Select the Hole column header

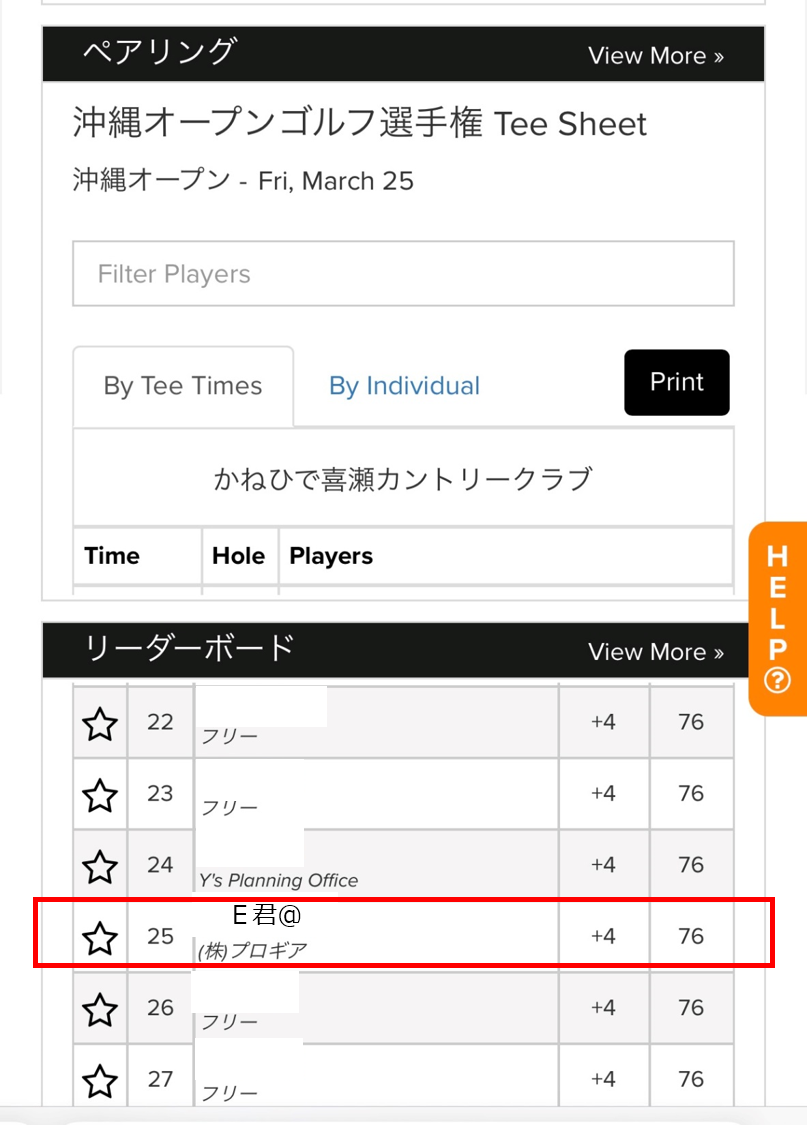240,556
